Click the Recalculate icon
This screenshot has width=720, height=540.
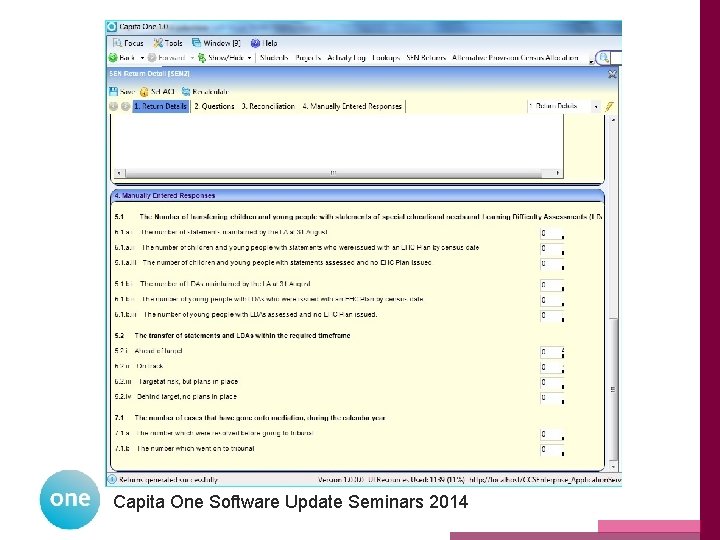[186, 91]
